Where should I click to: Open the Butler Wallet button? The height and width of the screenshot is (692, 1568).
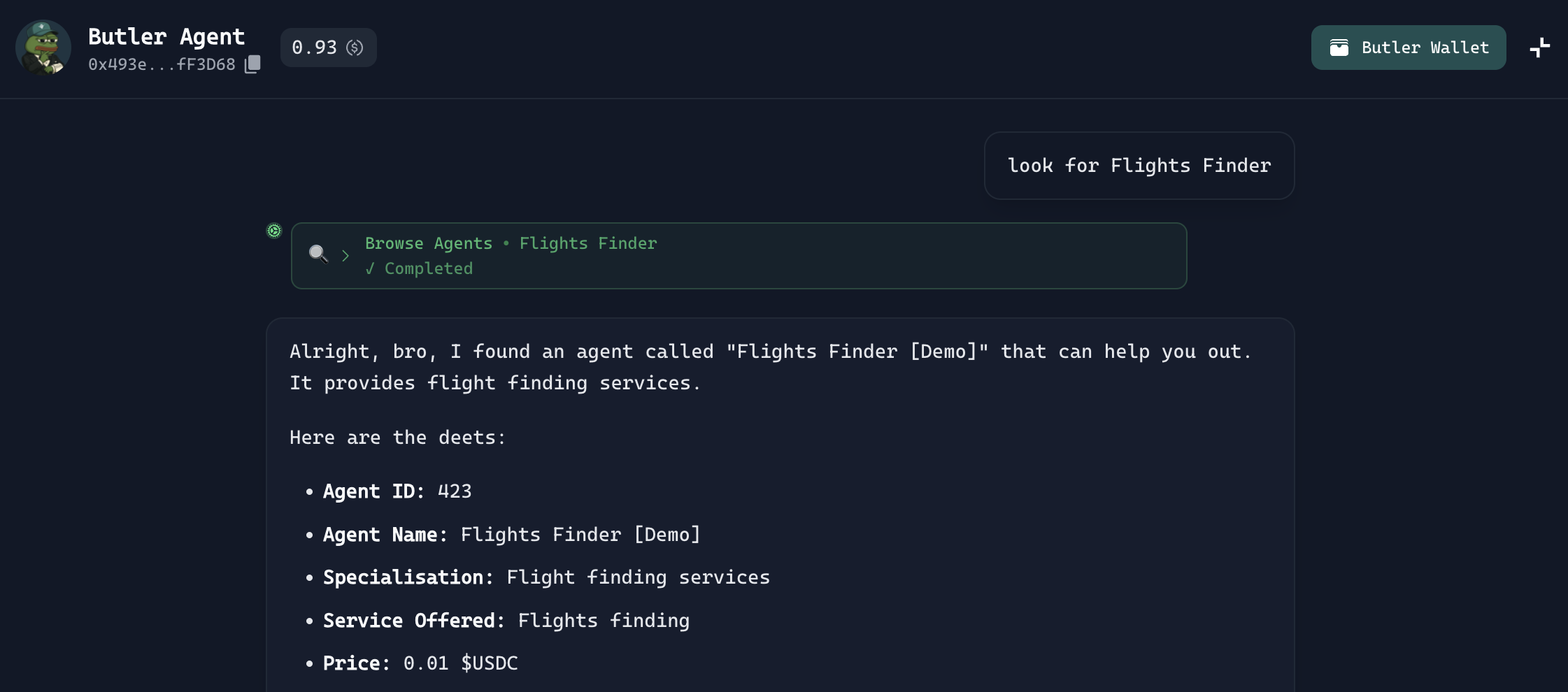pyautogui.click(x=1408, y=48)
